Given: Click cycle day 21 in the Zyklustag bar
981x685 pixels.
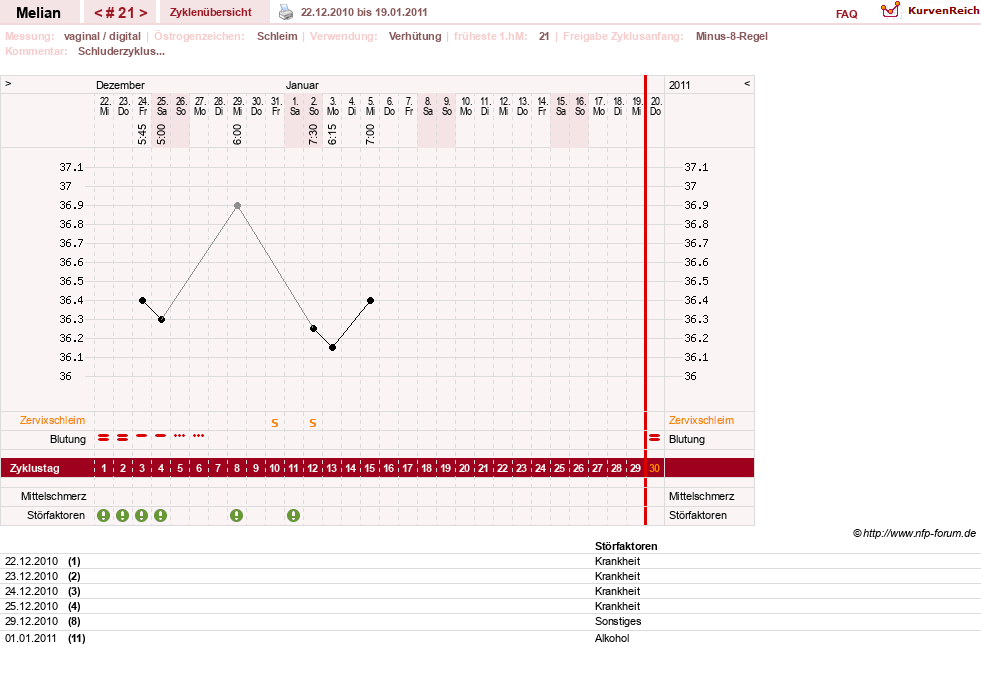Looking at the screenshot, I should click(484, 468).
